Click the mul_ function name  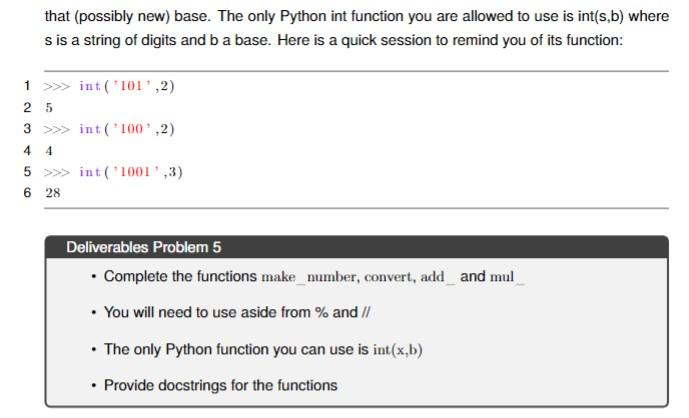[x=507, y=277]
